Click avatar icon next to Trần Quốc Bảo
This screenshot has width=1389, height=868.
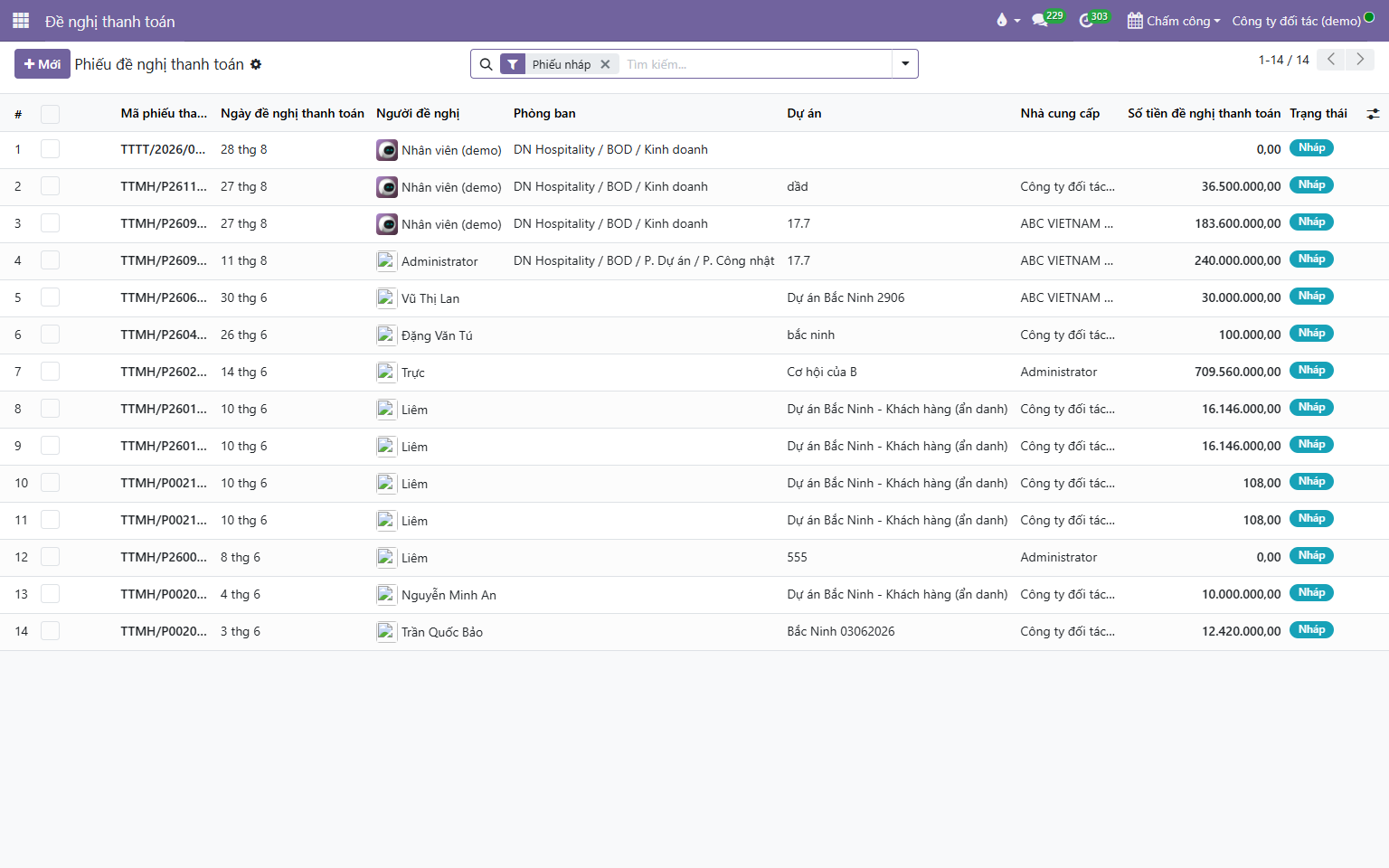[387, 632]
